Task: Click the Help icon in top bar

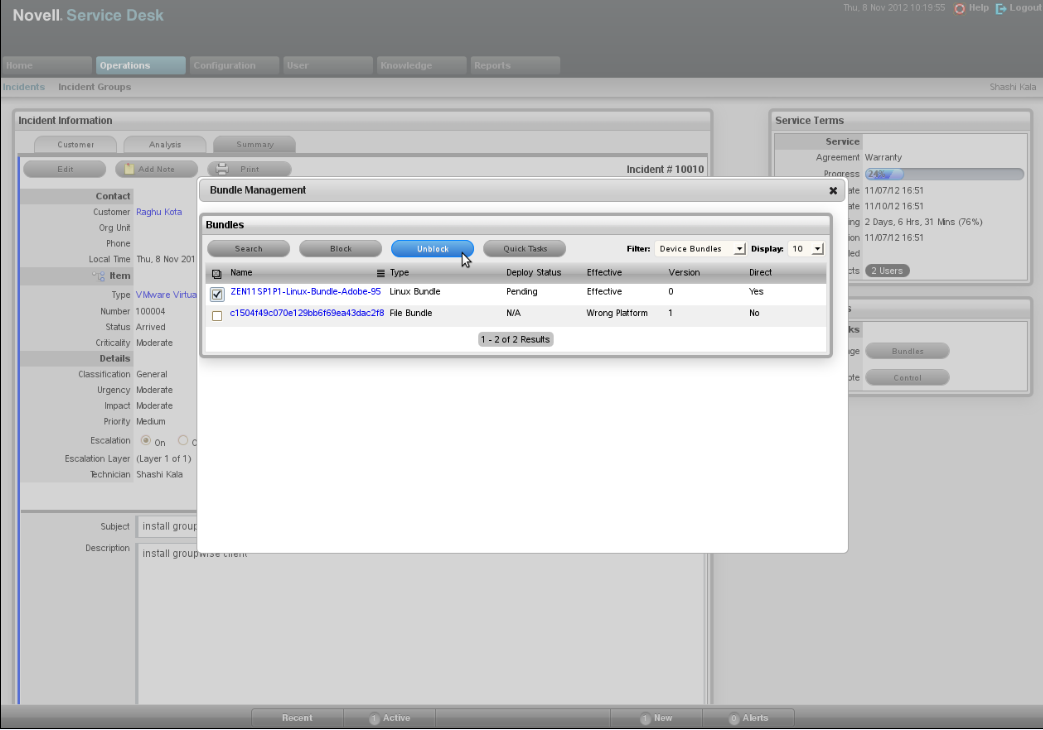Action: pyautogui.click(x=960, y=8)
